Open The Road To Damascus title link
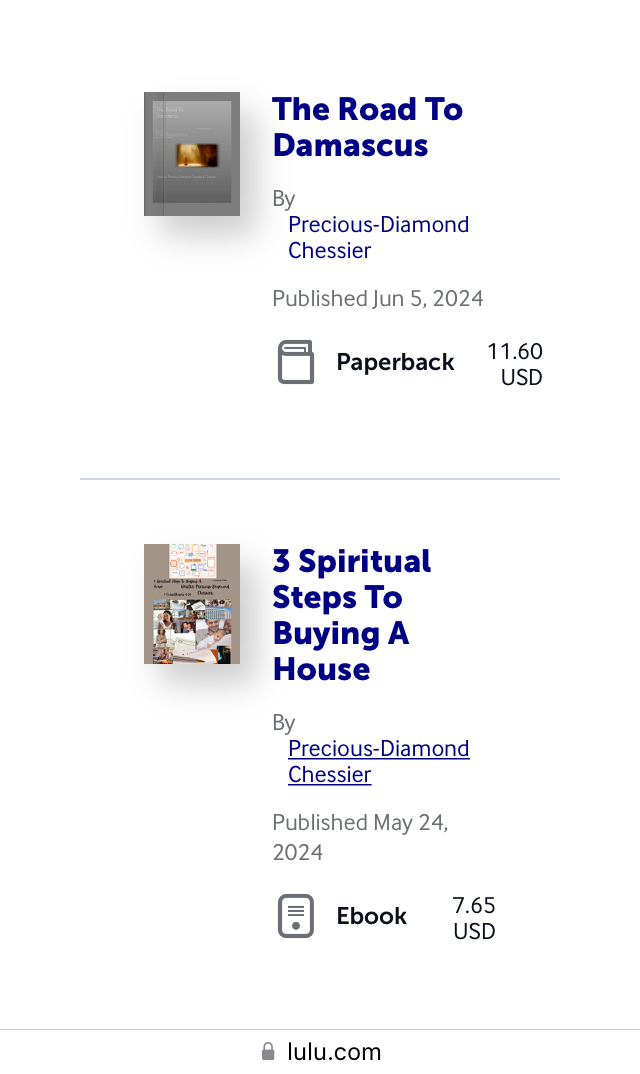640x1074 pixels. point(367,127)
